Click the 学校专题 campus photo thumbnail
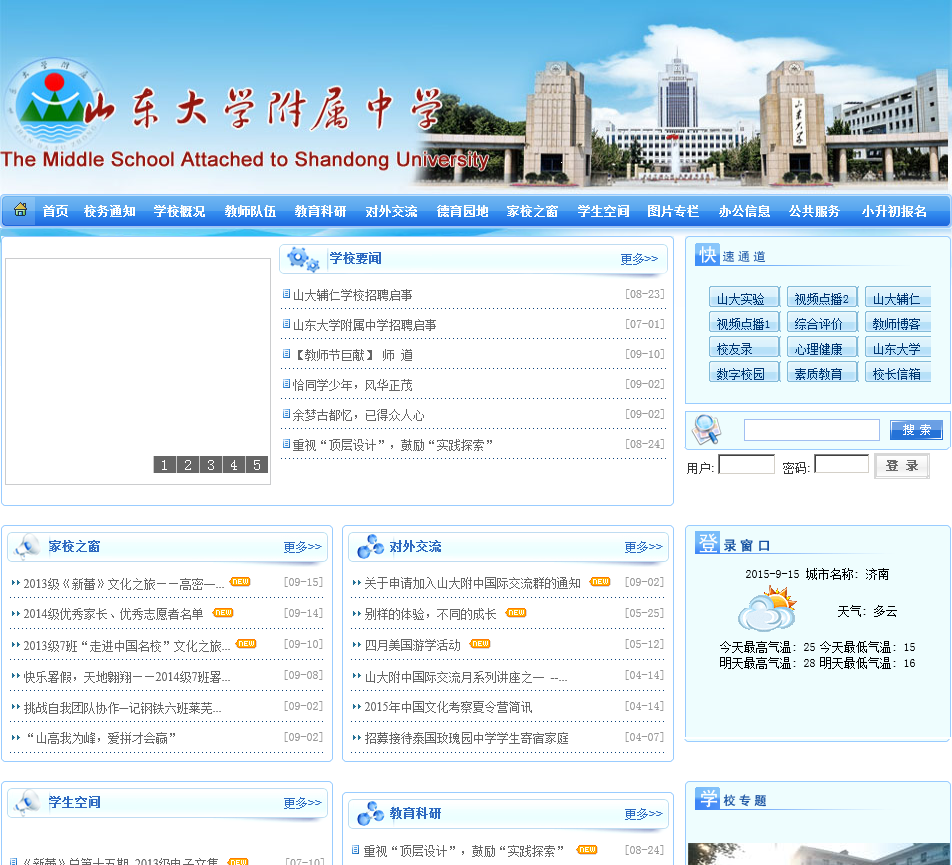 click(x=818, y=853)
